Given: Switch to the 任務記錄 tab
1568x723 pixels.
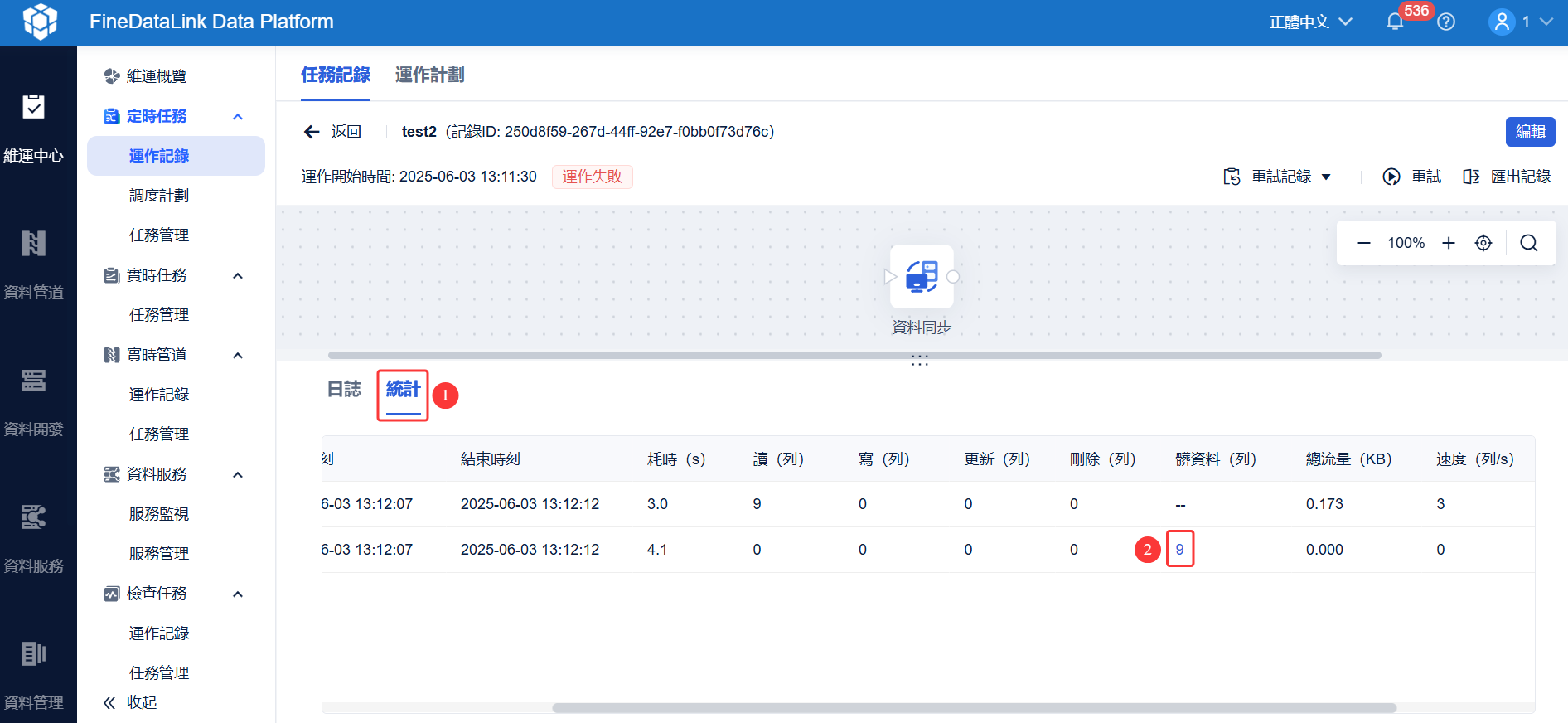Looking at the screenshot, I should pyautogui.click(x=336, y=75).
